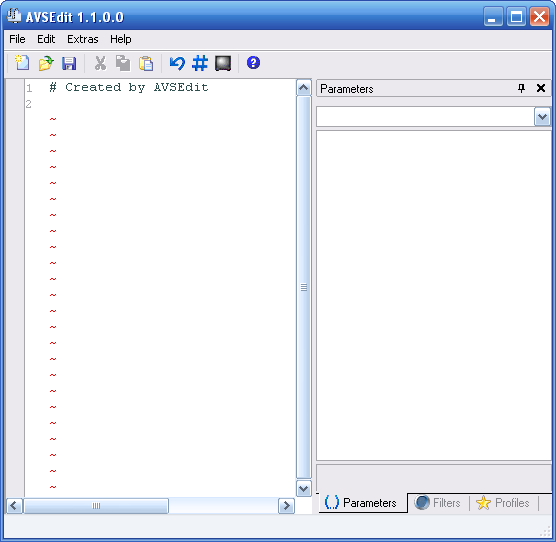Click inside the Parameters combo box field

(x=425, y=117)
